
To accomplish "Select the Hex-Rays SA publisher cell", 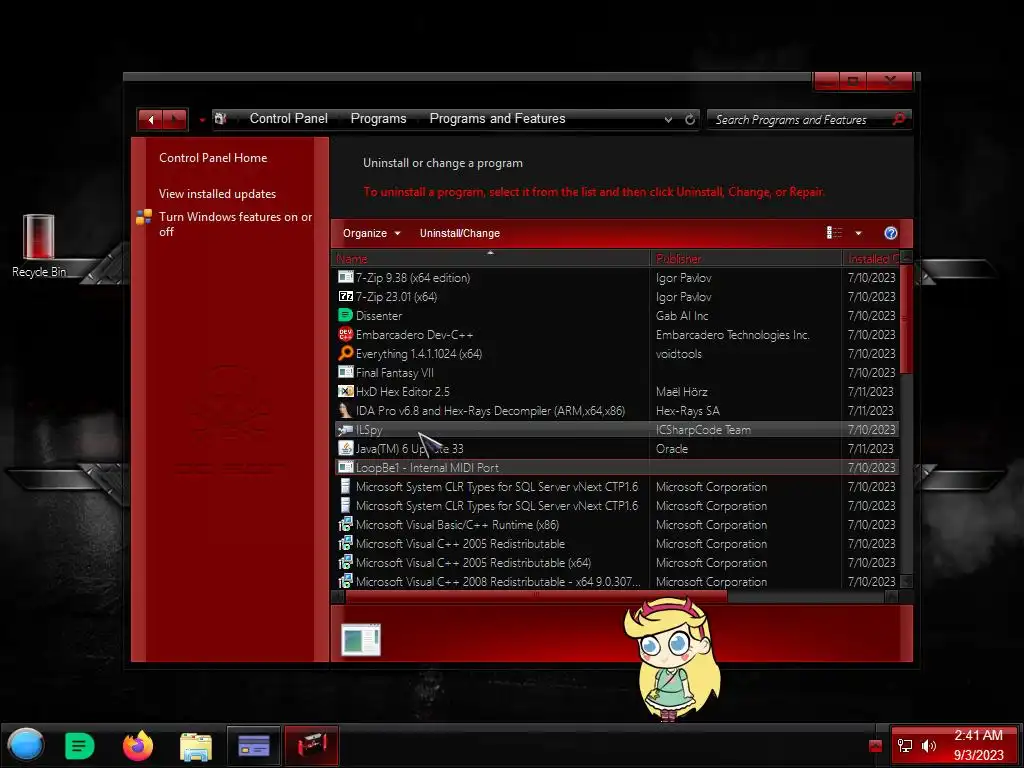I will (x=688, y=410).
